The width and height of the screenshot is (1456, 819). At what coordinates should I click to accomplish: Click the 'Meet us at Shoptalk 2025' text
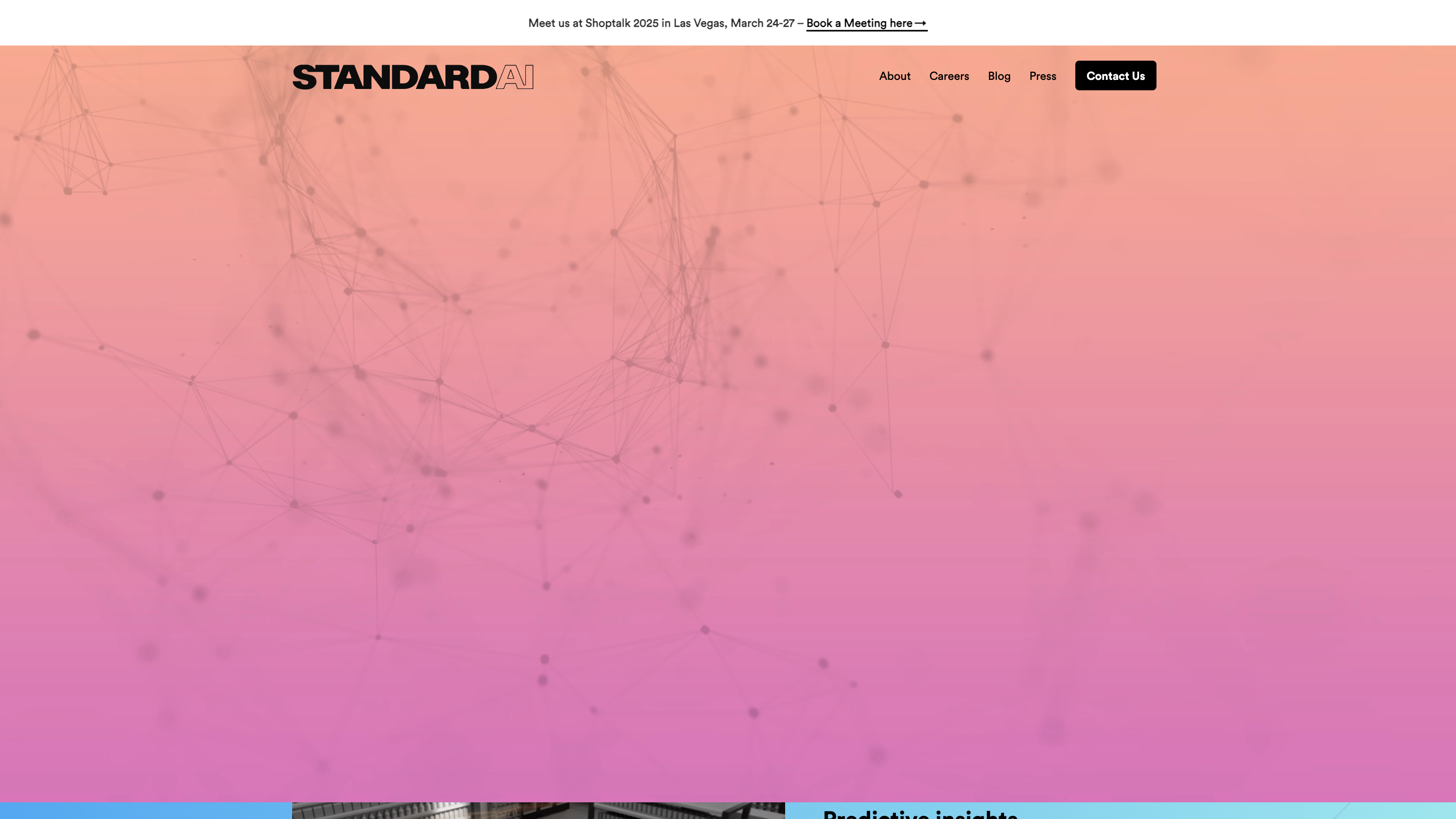[593, 23]
